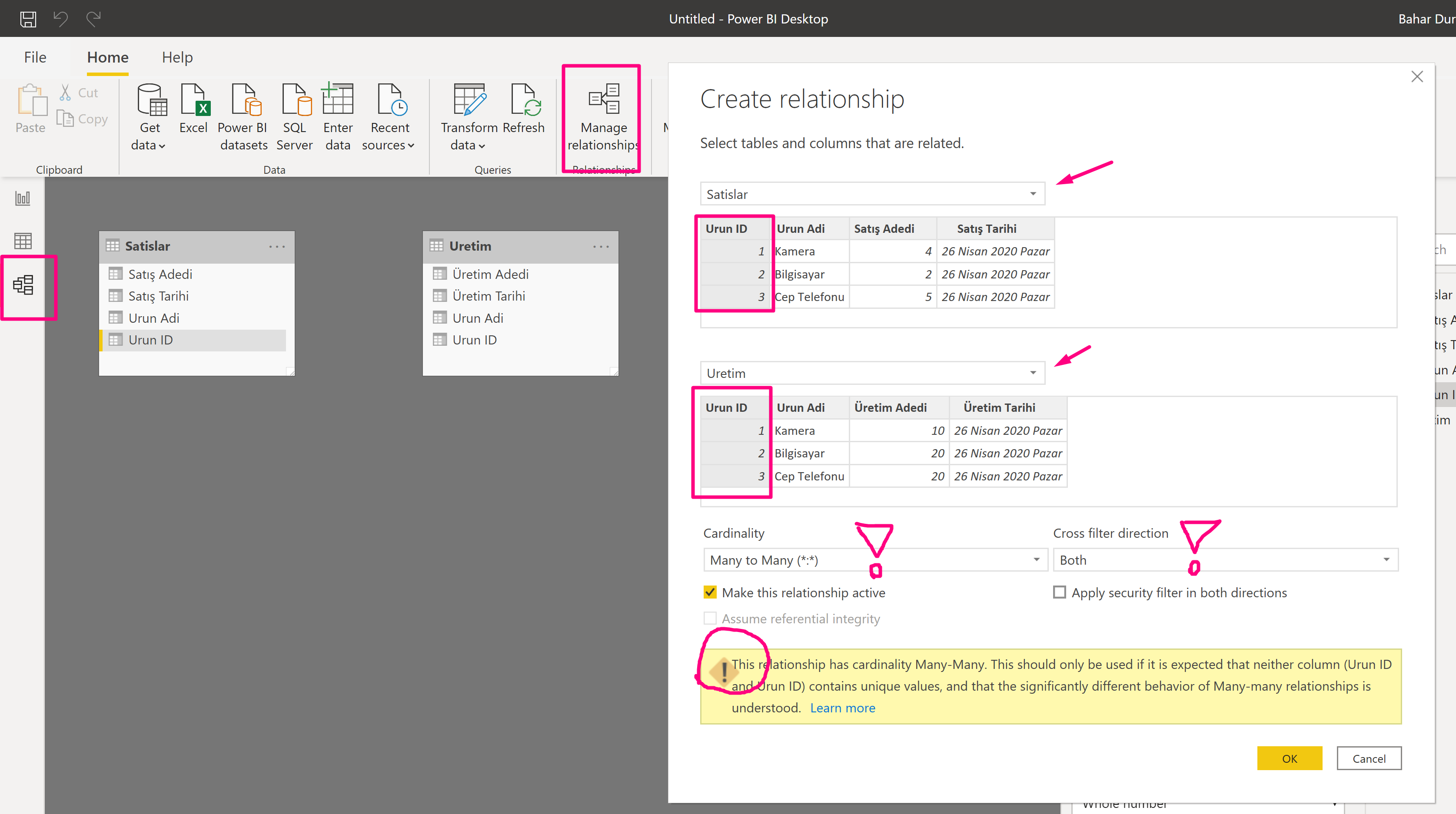The height and width of the screenshot is (814, 1456).
Task: Close the Create relationship dialog
Action: [1416, 77]
